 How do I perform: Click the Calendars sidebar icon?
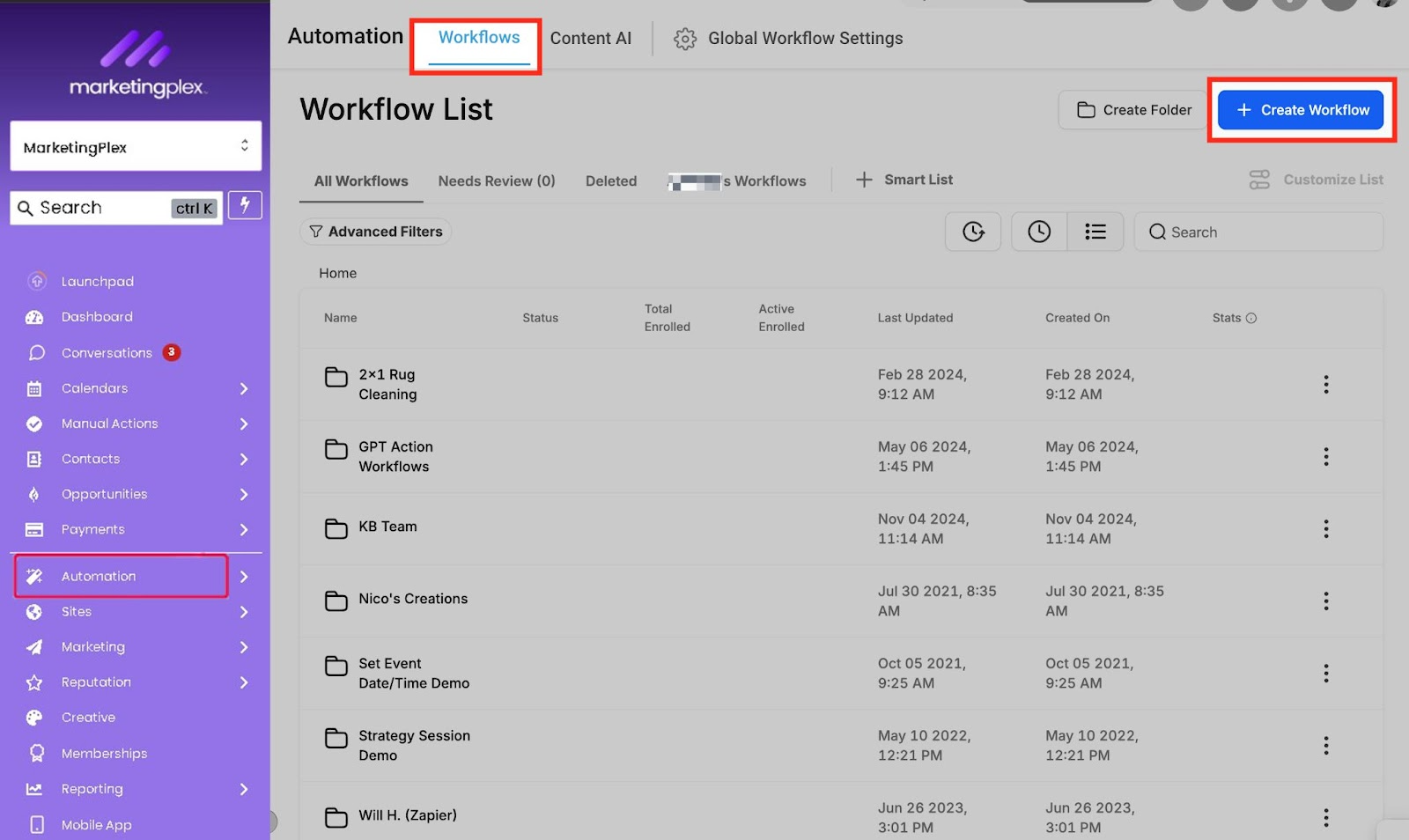coord(34,388)
